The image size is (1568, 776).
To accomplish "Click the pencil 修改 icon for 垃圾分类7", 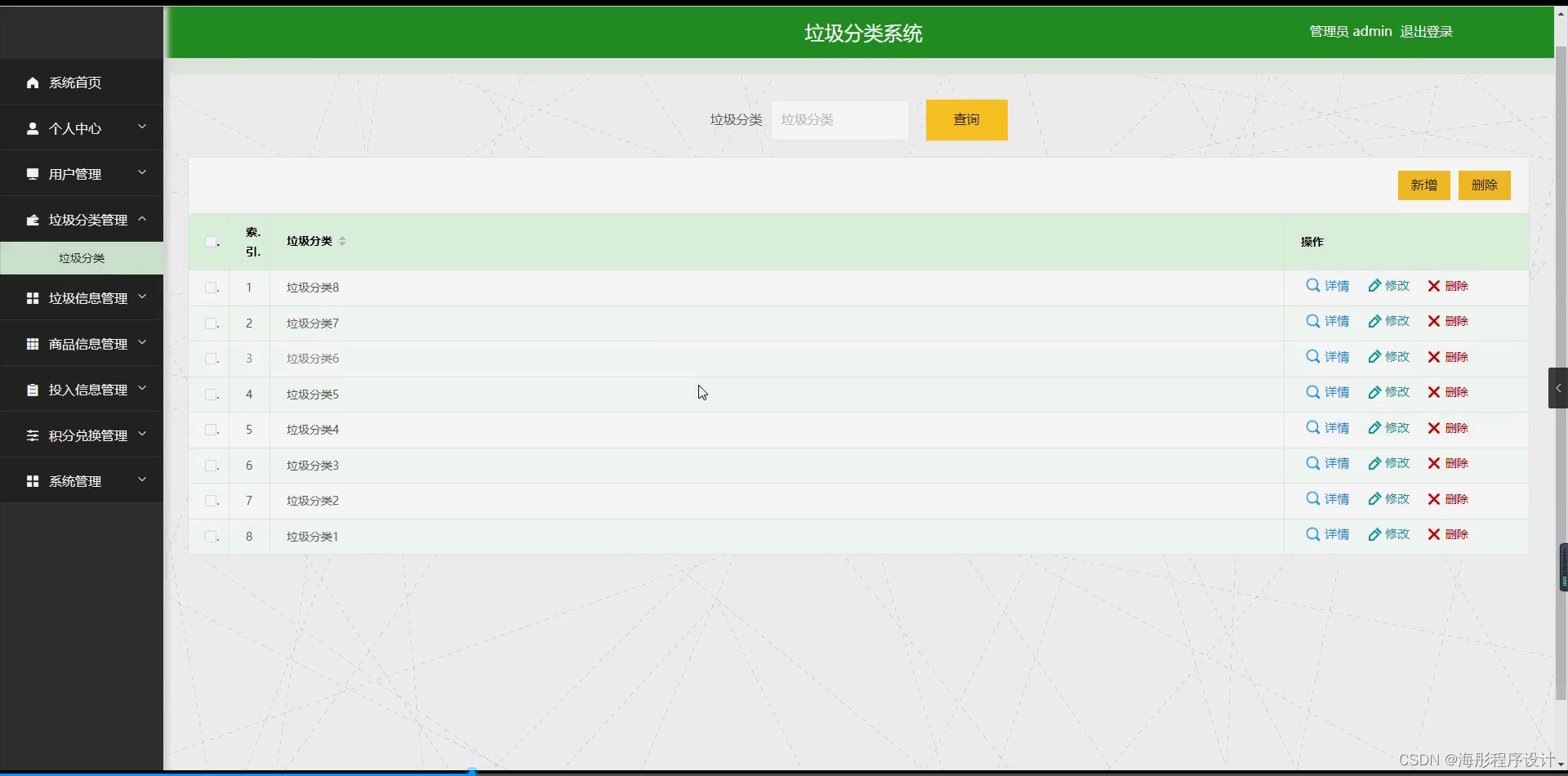I will click(x=1374, y=321).
